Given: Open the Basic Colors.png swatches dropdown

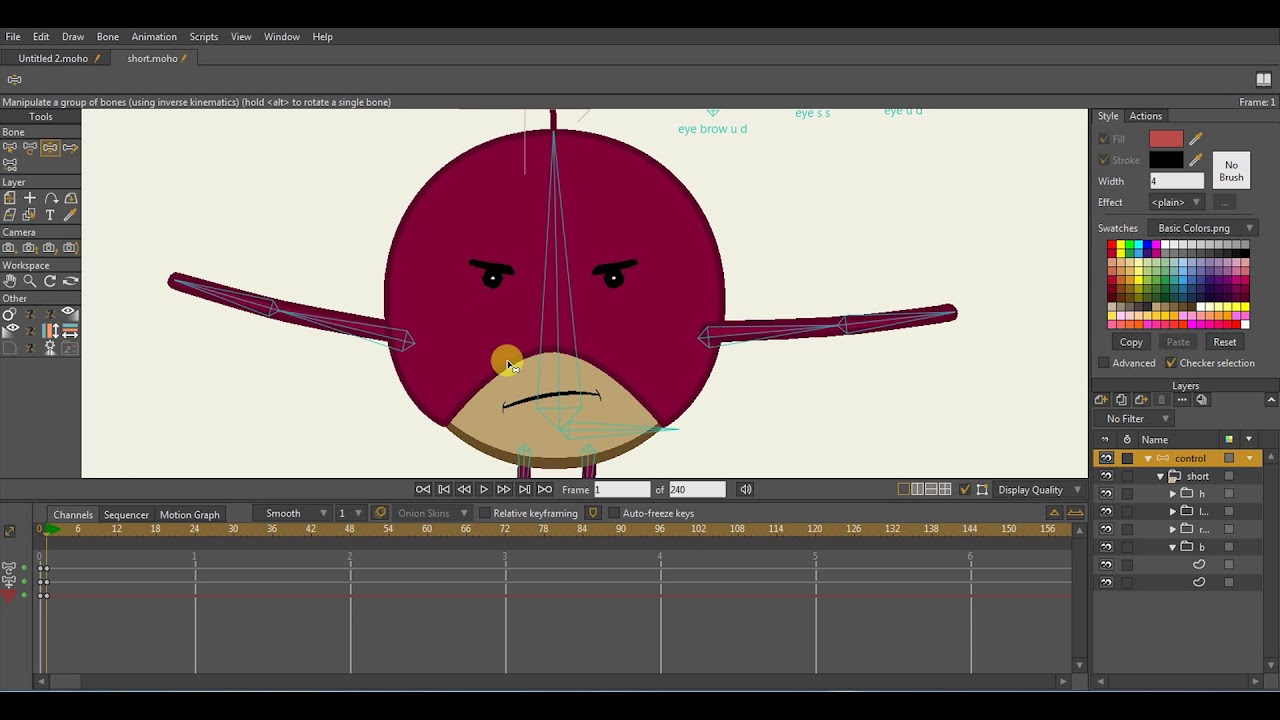Looking at the screenshot, I should coord(1201,228).
